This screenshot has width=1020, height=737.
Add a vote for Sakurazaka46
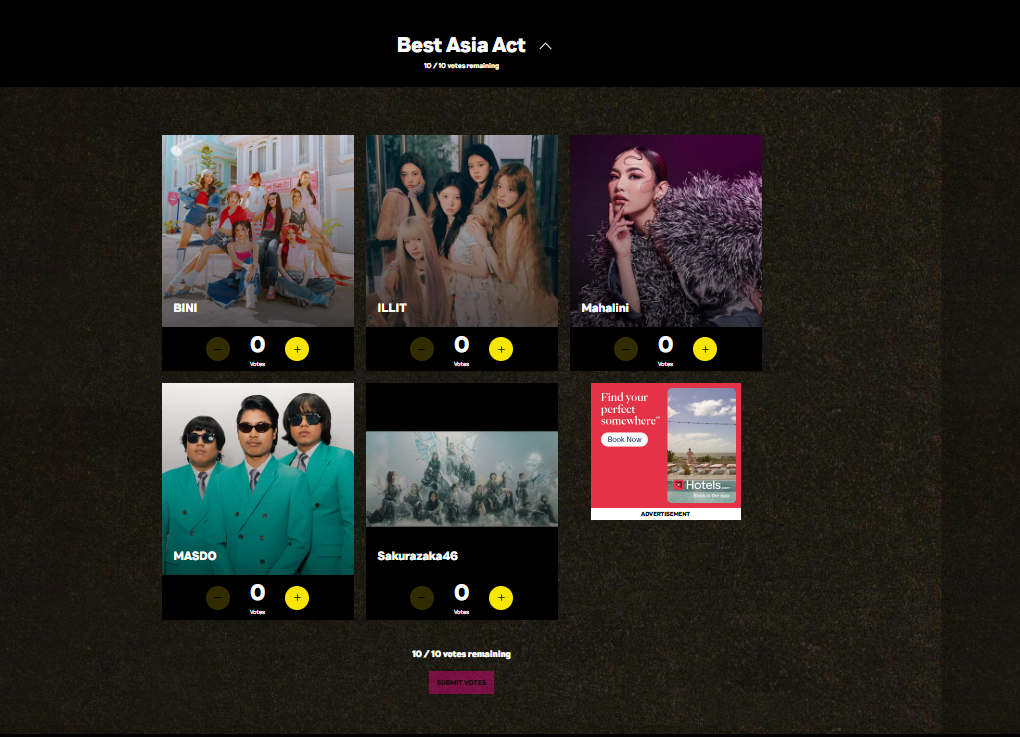501,598
